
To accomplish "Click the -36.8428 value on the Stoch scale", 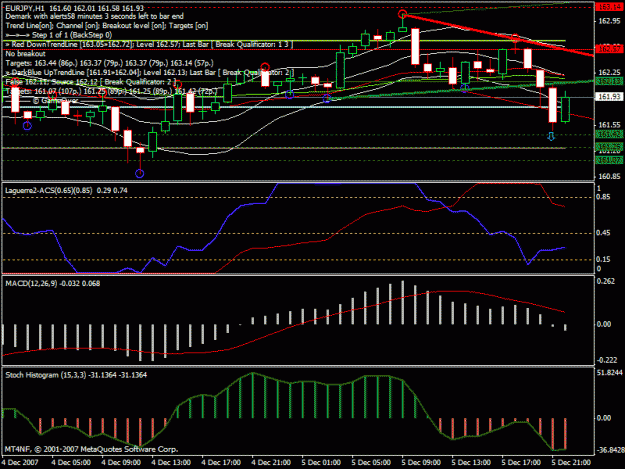I will point(609,450).
